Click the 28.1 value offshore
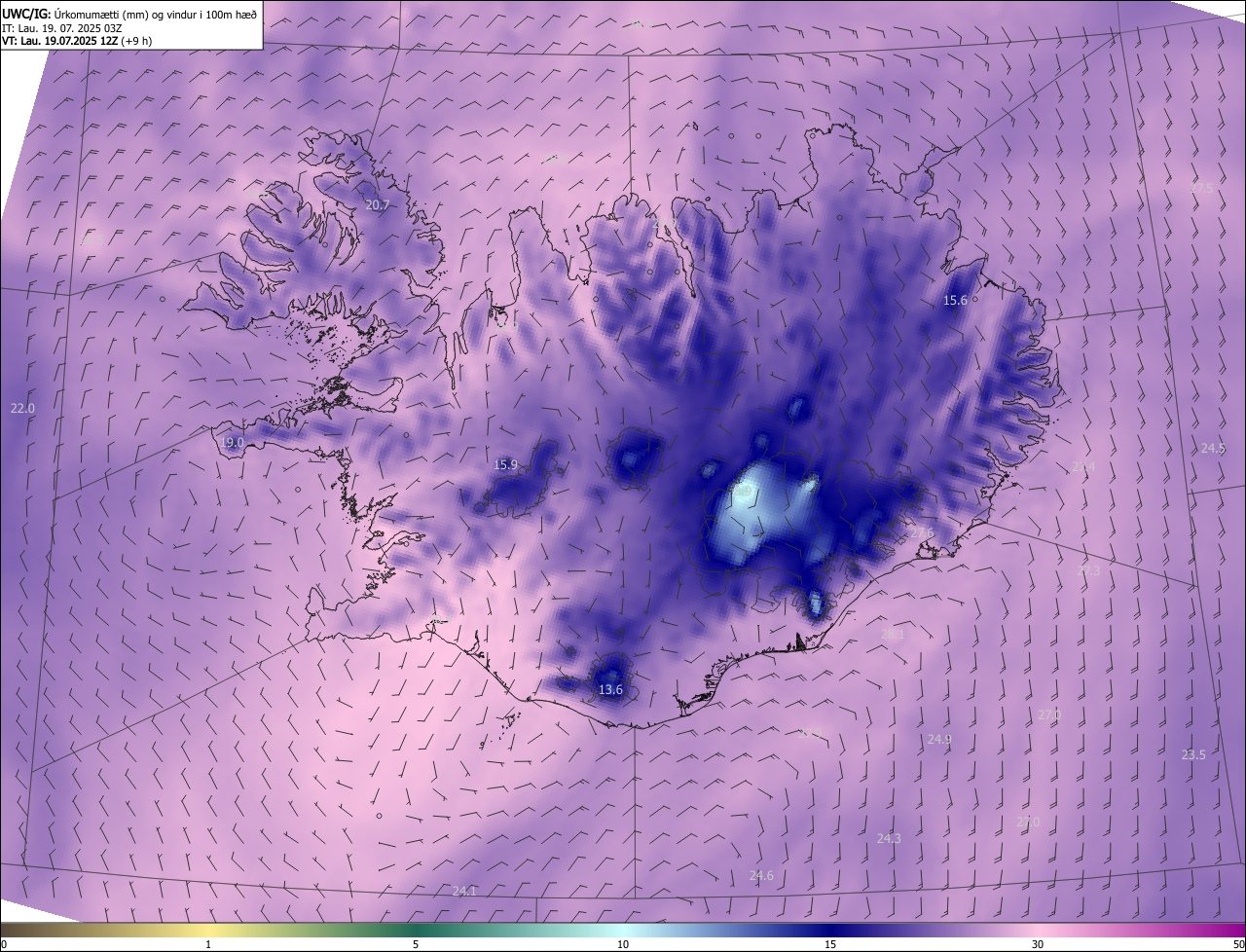This screenshot has width=1246, height=952. (x=893, y=635)
